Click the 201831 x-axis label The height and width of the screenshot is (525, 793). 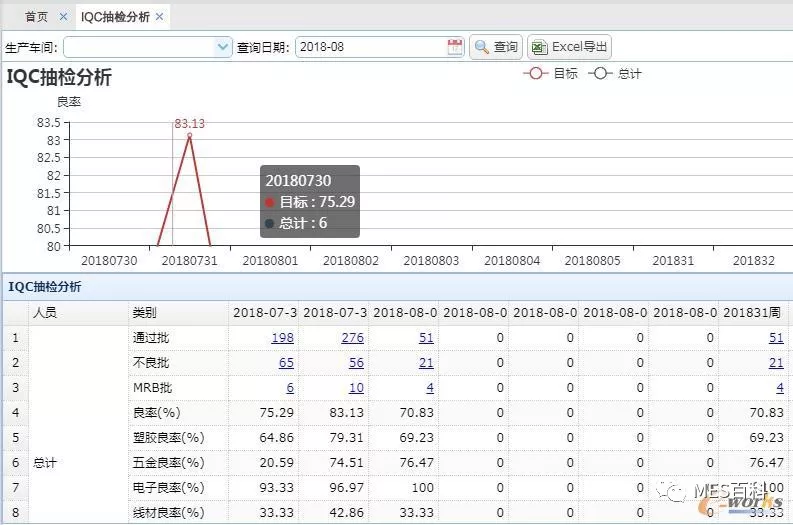tap(673, 260)
